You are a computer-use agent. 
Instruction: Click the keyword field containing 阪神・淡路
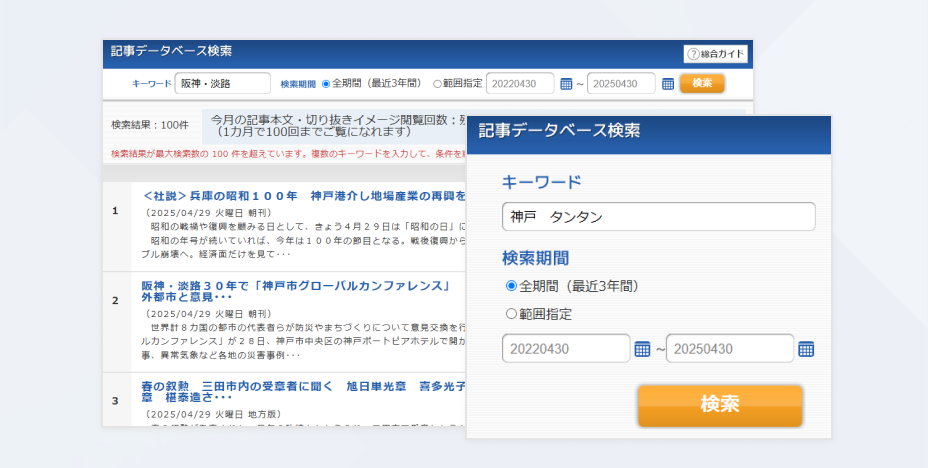tap(222, 84)
